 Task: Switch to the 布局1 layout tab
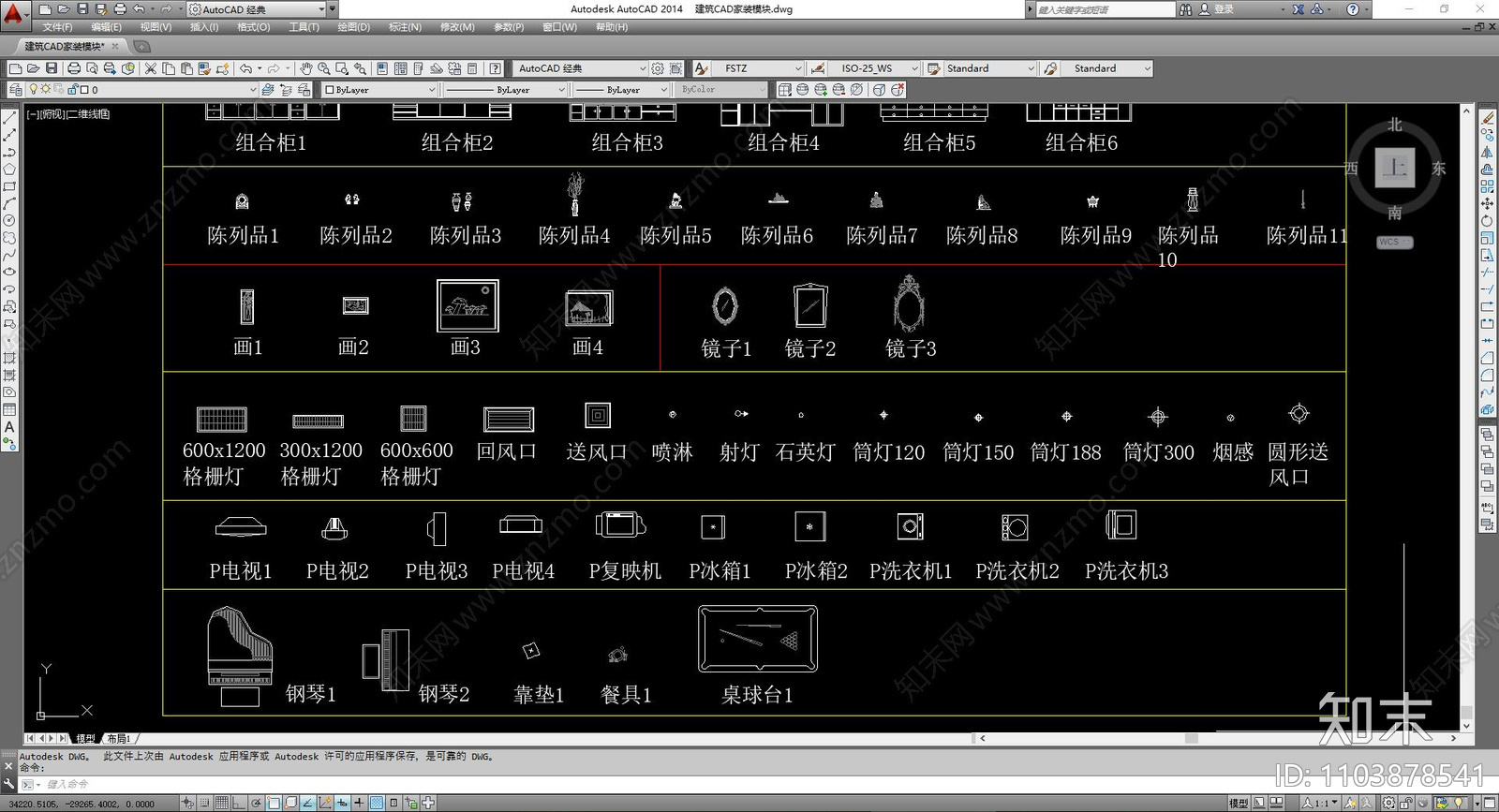119,739
